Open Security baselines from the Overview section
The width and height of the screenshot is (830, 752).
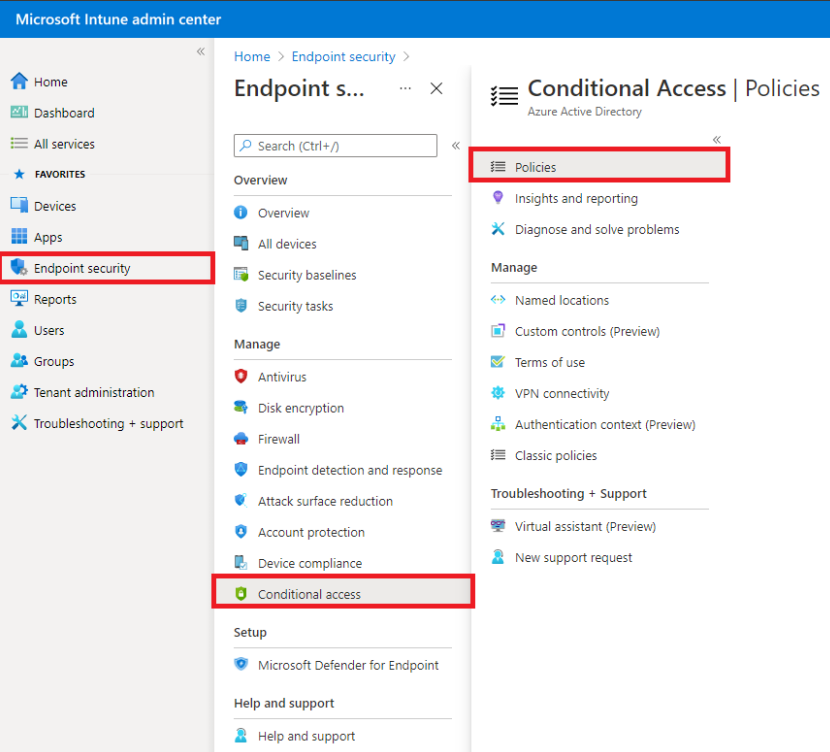tap(242, 274)
